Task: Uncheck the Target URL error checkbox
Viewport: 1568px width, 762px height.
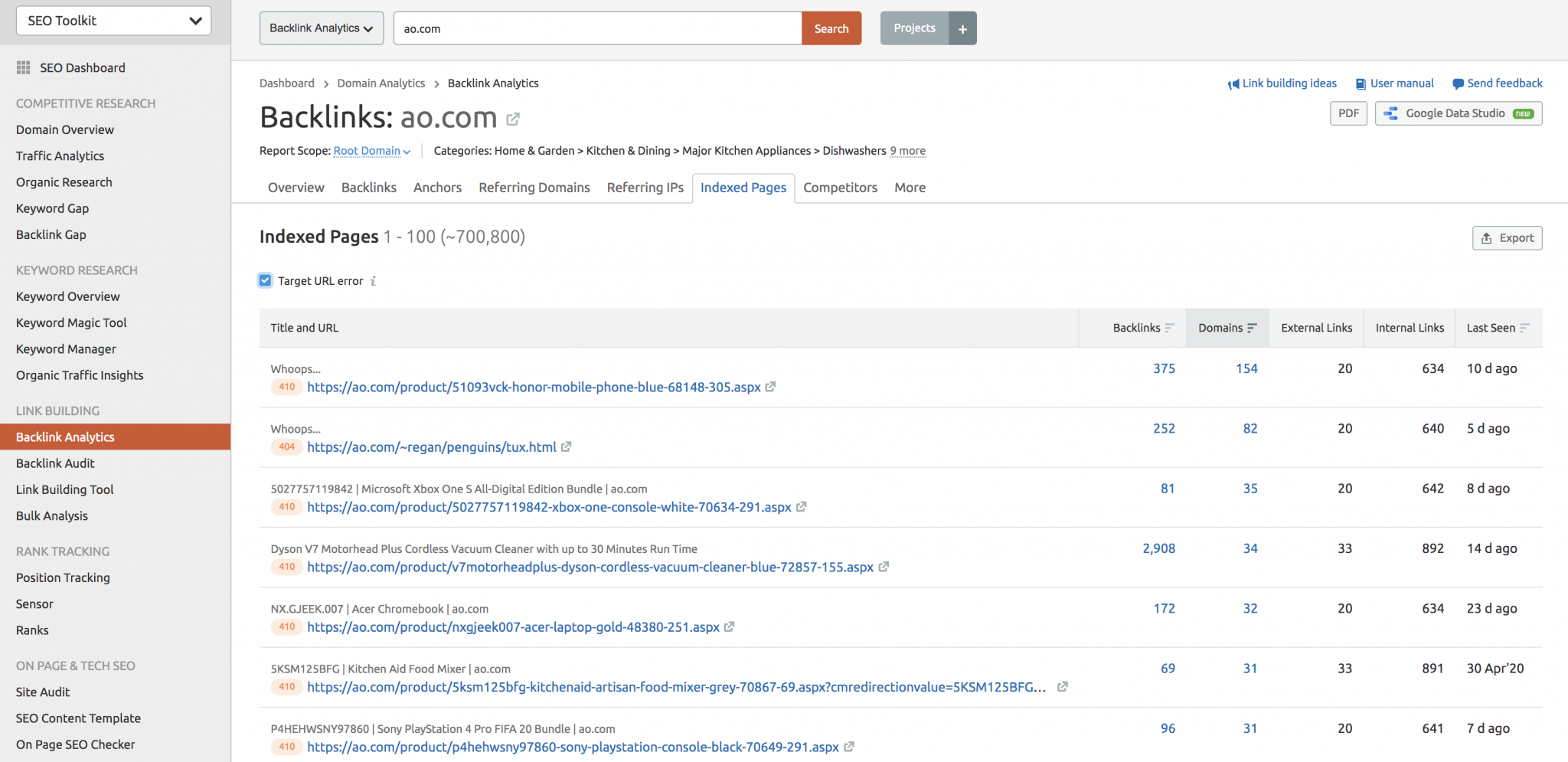Action: (x=265, y=280)
